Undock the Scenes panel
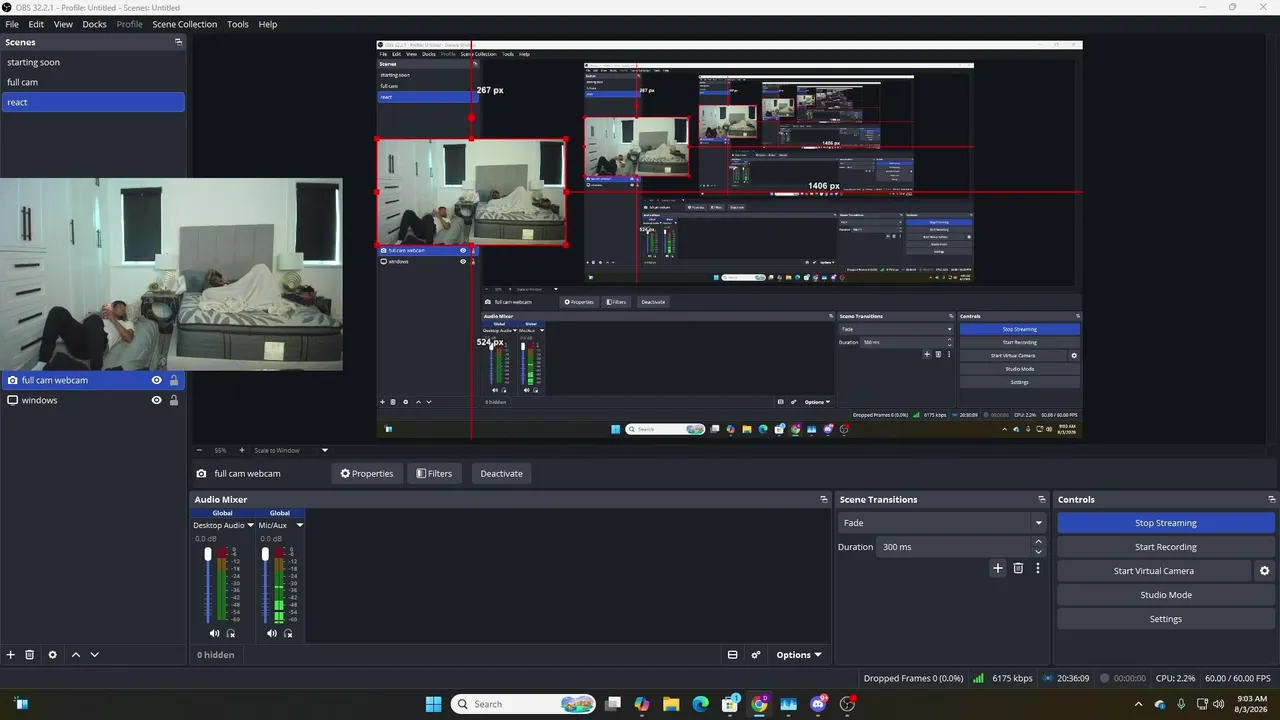 click(178, 42)
